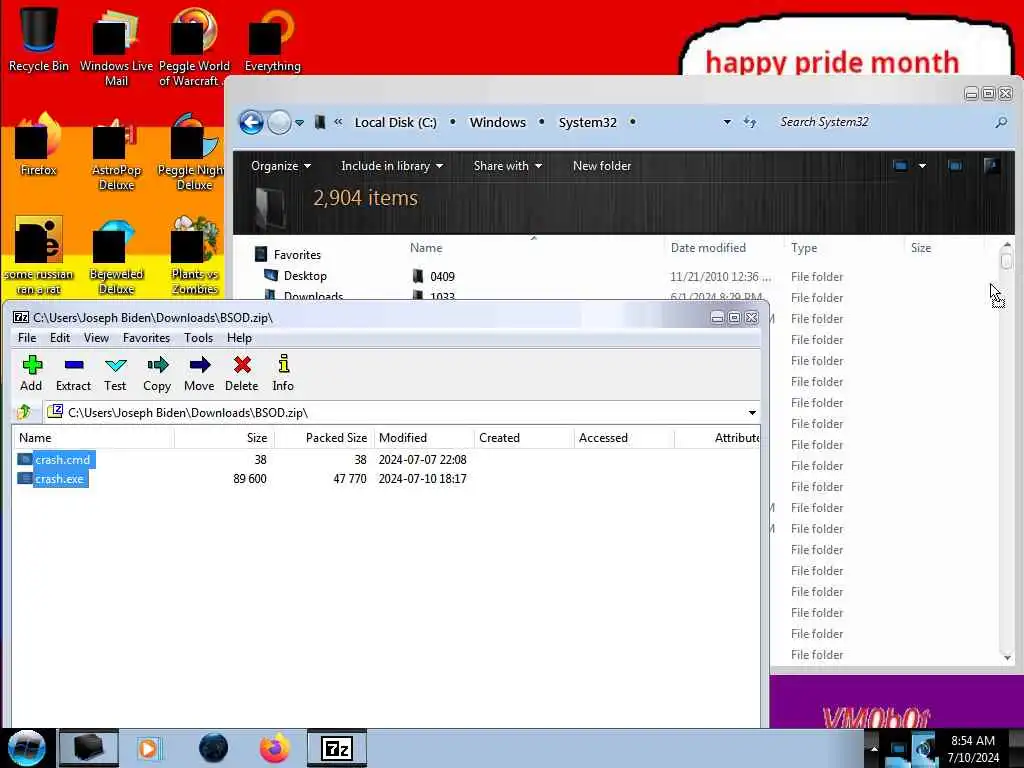Screen dimensions: 1024x768
Task: Open recent pages dropdown in Explorer
Action: (x=299, y=123)
